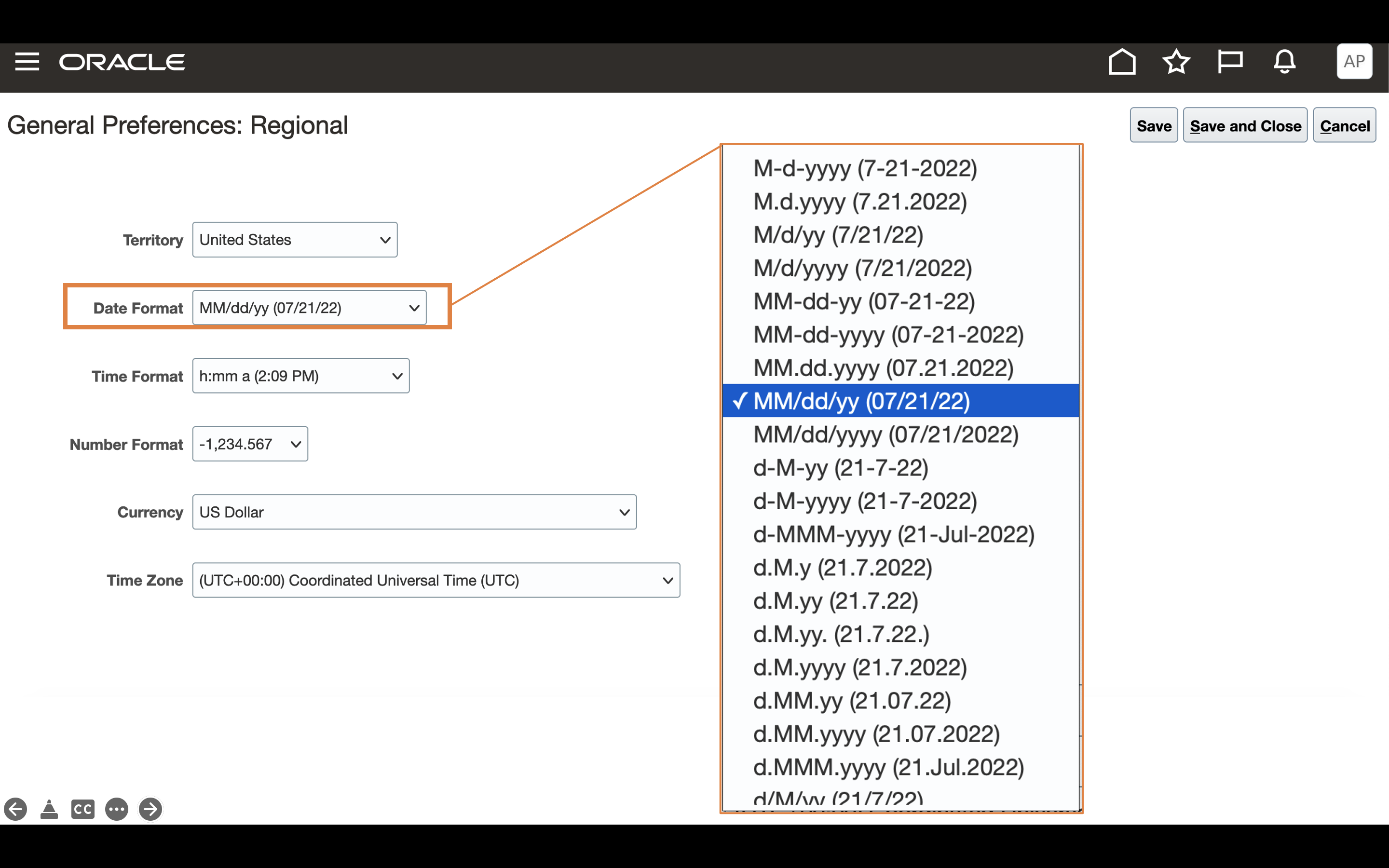Advance to next slide arrow
Viewport: 1389px width, 868px height.
[151, 809]
